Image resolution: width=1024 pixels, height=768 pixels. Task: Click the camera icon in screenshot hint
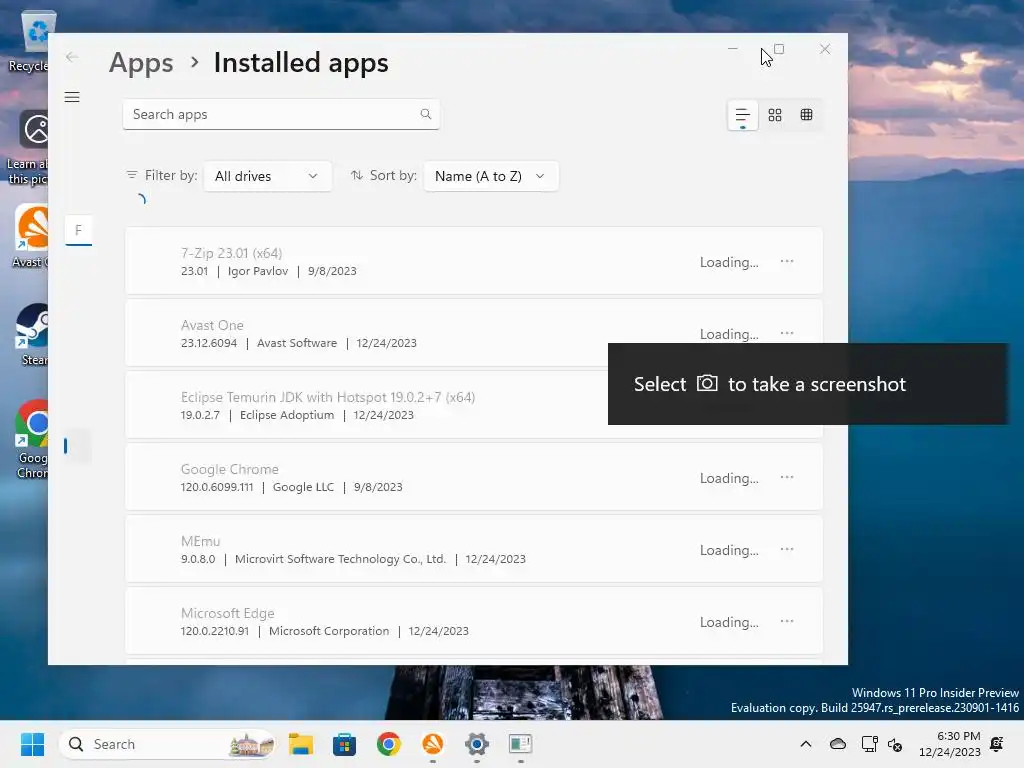coord(707,383)
